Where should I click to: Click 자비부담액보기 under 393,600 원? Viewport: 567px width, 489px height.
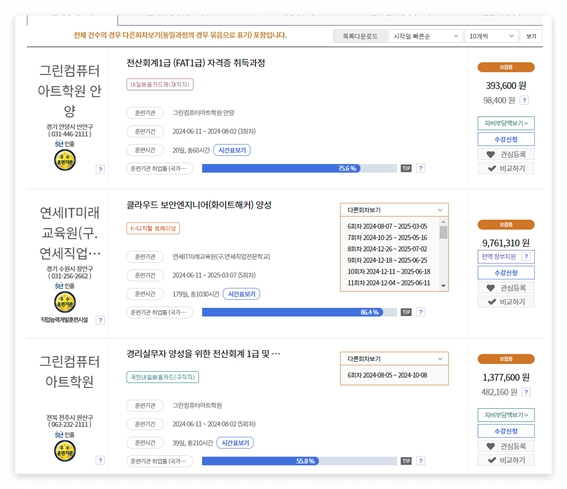(506, 123)
